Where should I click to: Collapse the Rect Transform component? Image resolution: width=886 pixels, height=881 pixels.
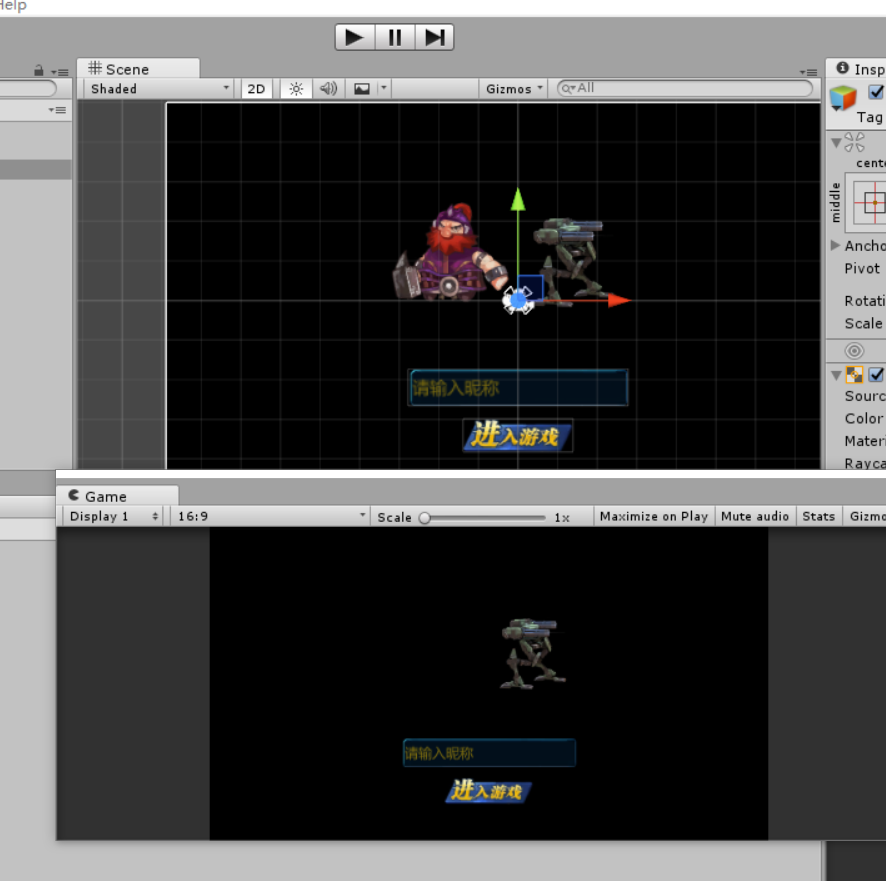pos(836,143)
